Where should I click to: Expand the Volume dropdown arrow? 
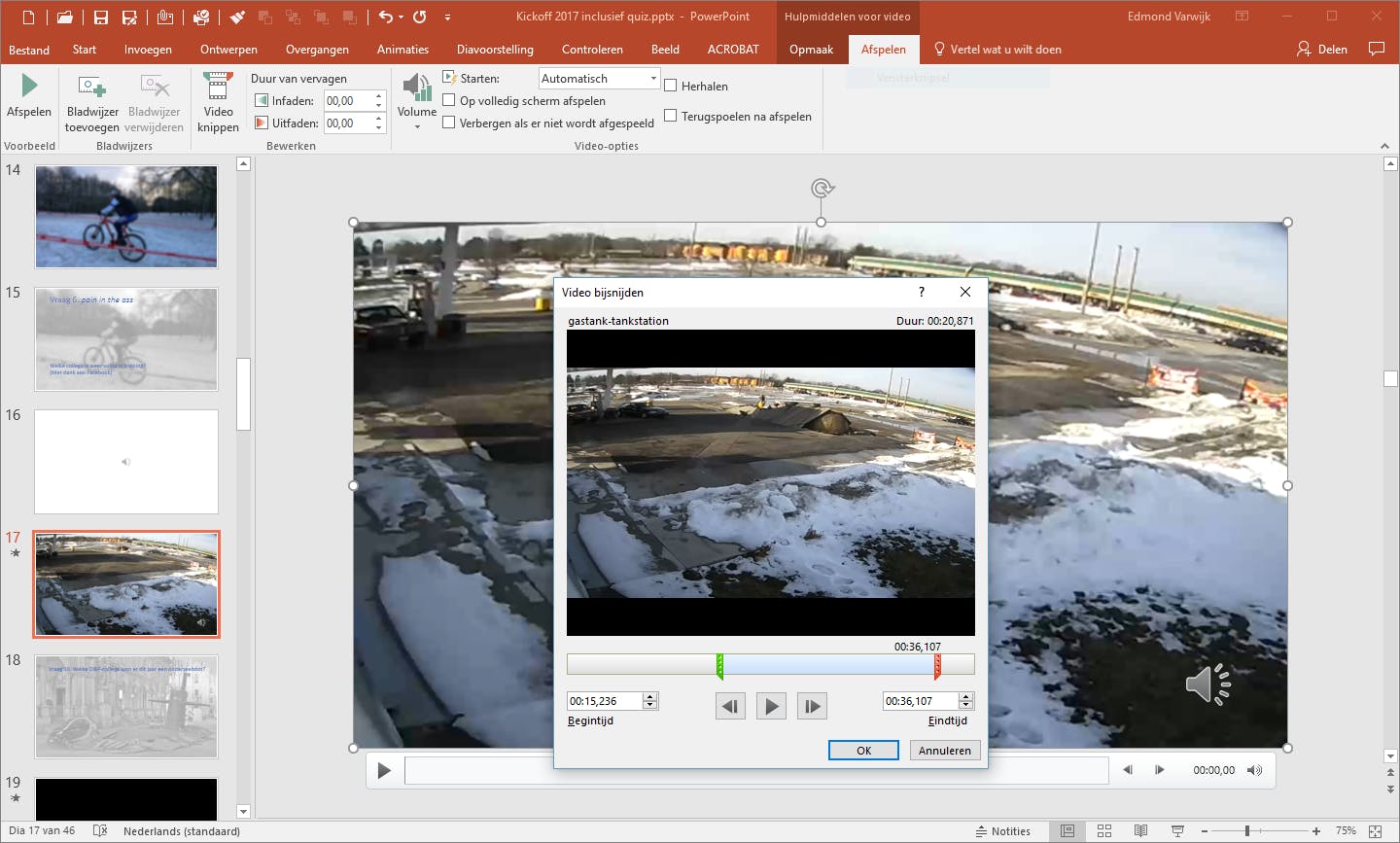point(416,126)
